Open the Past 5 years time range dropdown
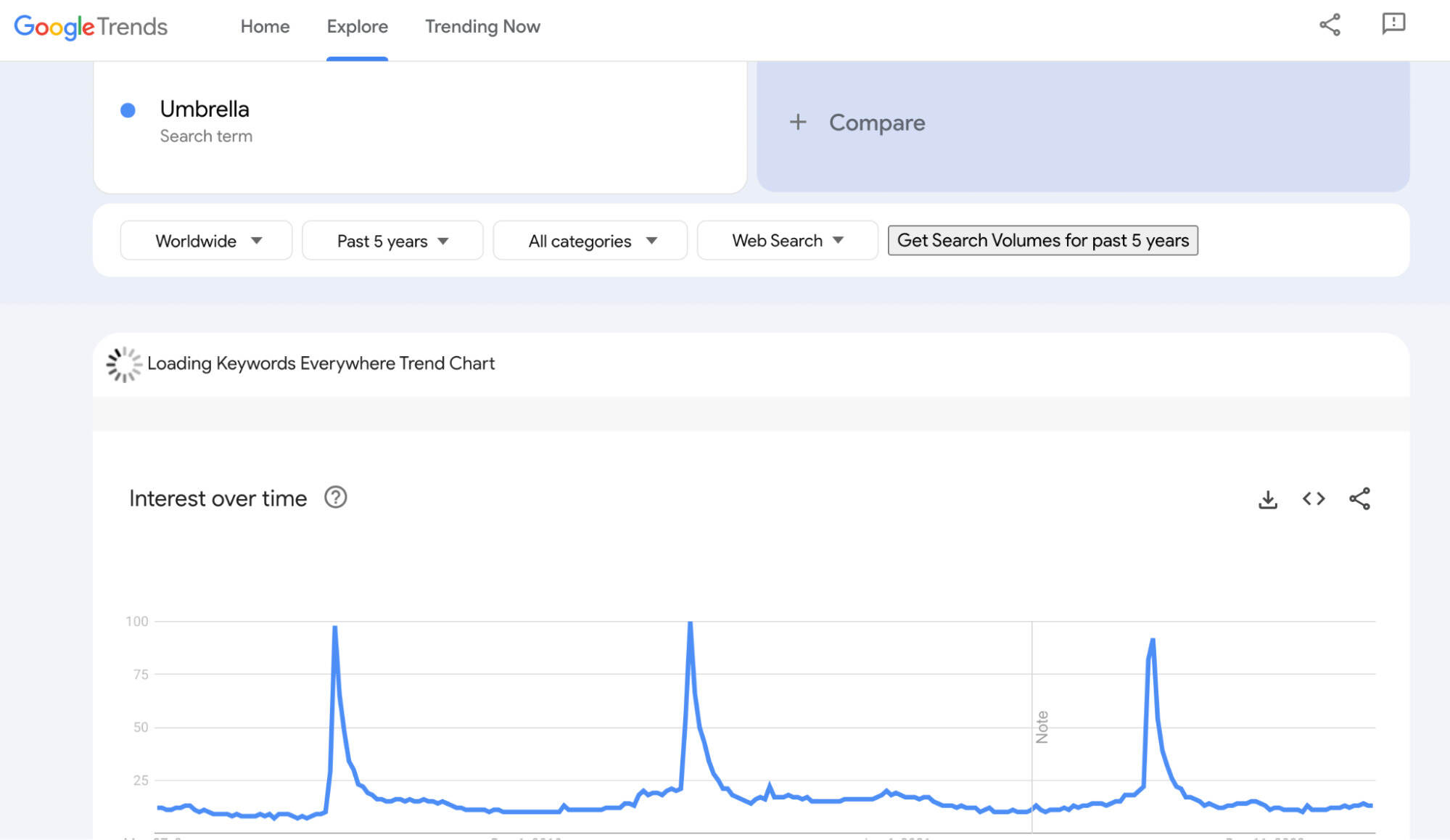 click(392, 240)
